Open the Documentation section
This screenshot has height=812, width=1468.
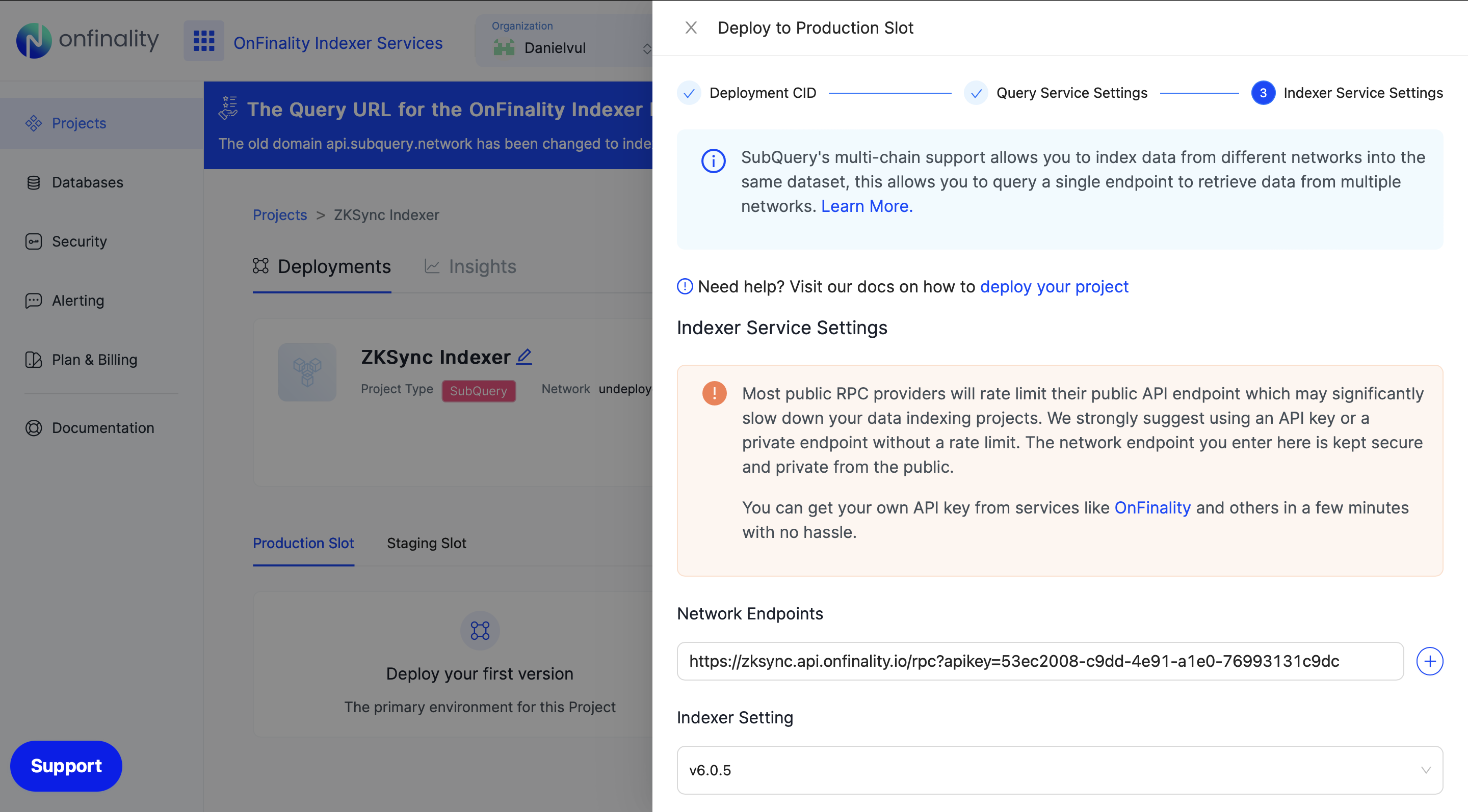[x=102, y=427]
